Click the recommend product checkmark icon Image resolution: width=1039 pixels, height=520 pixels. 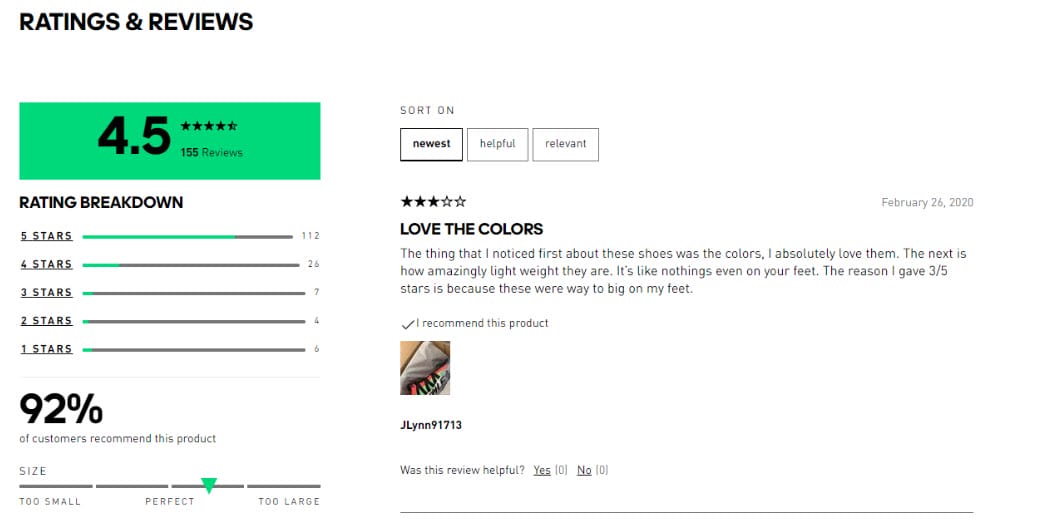coord(406,324)
